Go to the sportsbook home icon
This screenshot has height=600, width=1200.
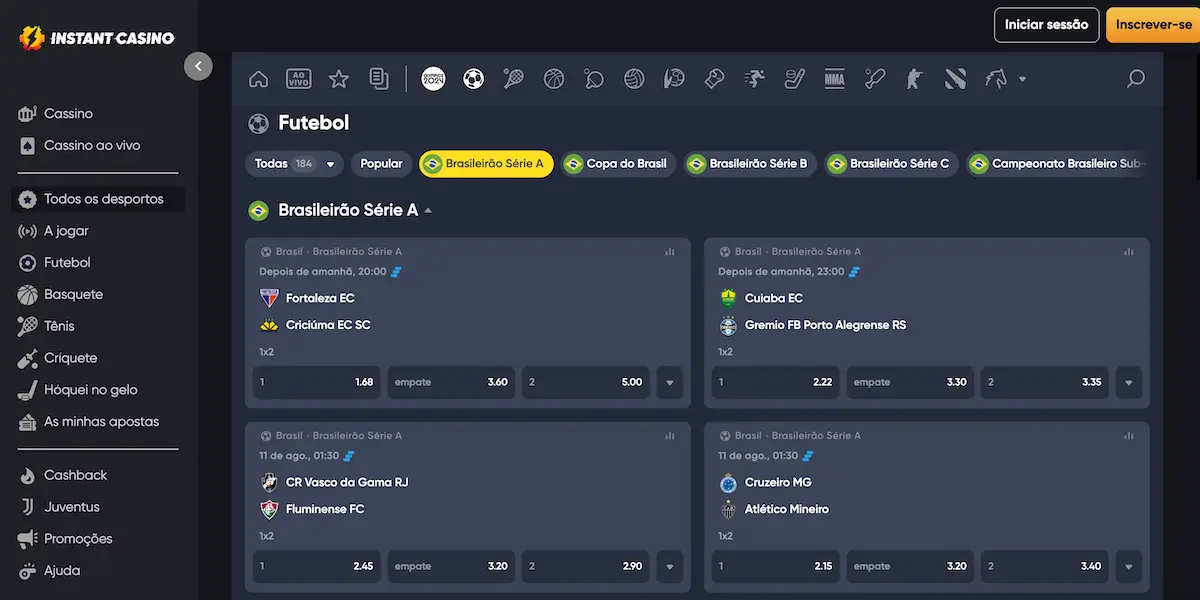pyautogui.click(x=258, y=79)
